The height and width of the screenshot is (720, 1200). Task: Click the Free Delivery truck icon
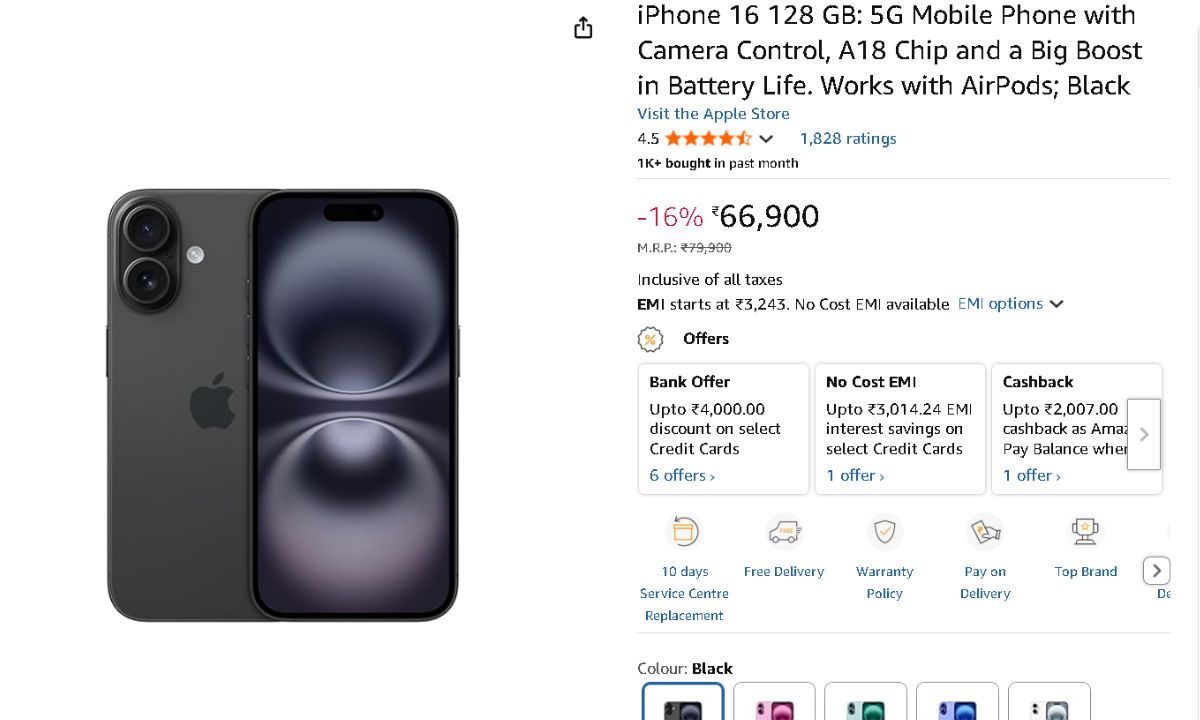(x=784, y=532)
